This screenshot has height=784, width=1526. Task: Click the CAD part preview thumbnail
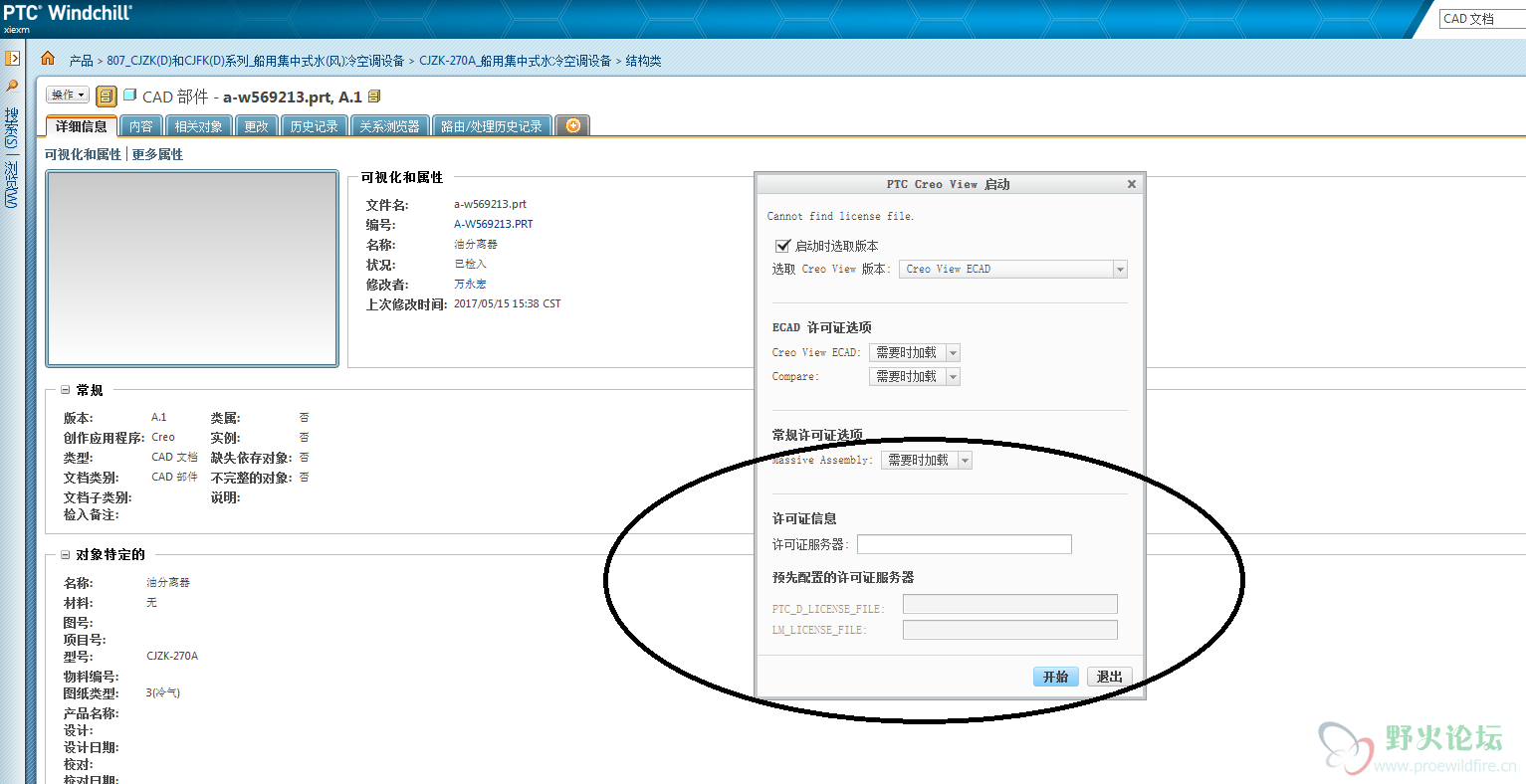(x=192, y=269)
